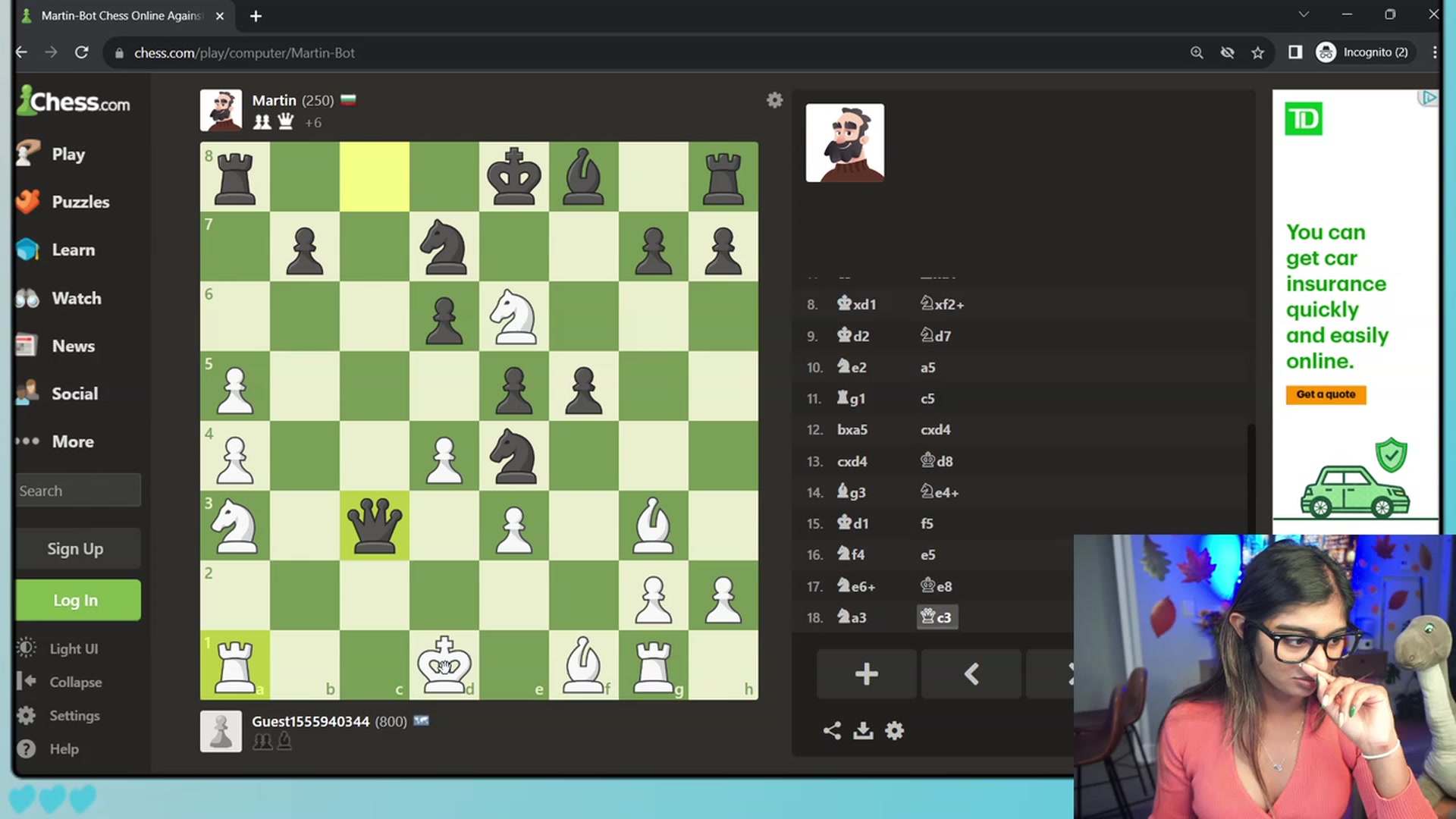Select move 8 Nxf2+ in move list
The image size is (1456, 819).
[942, 304]
